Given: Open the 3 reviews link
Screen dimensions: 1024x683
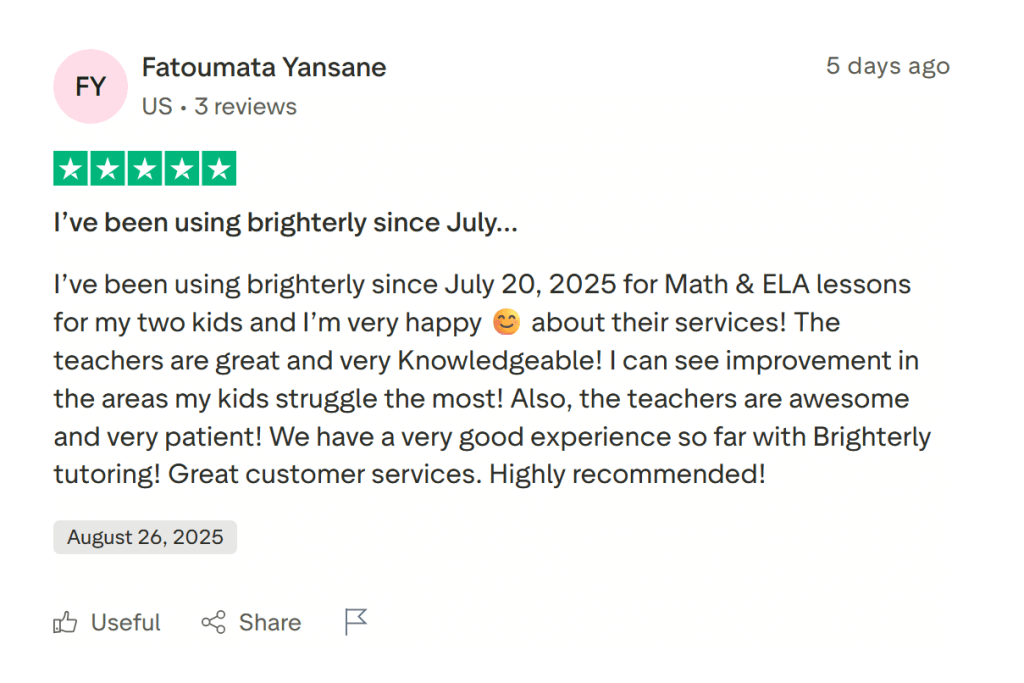Looking at the screenshot, I should (x=245, y=106).
